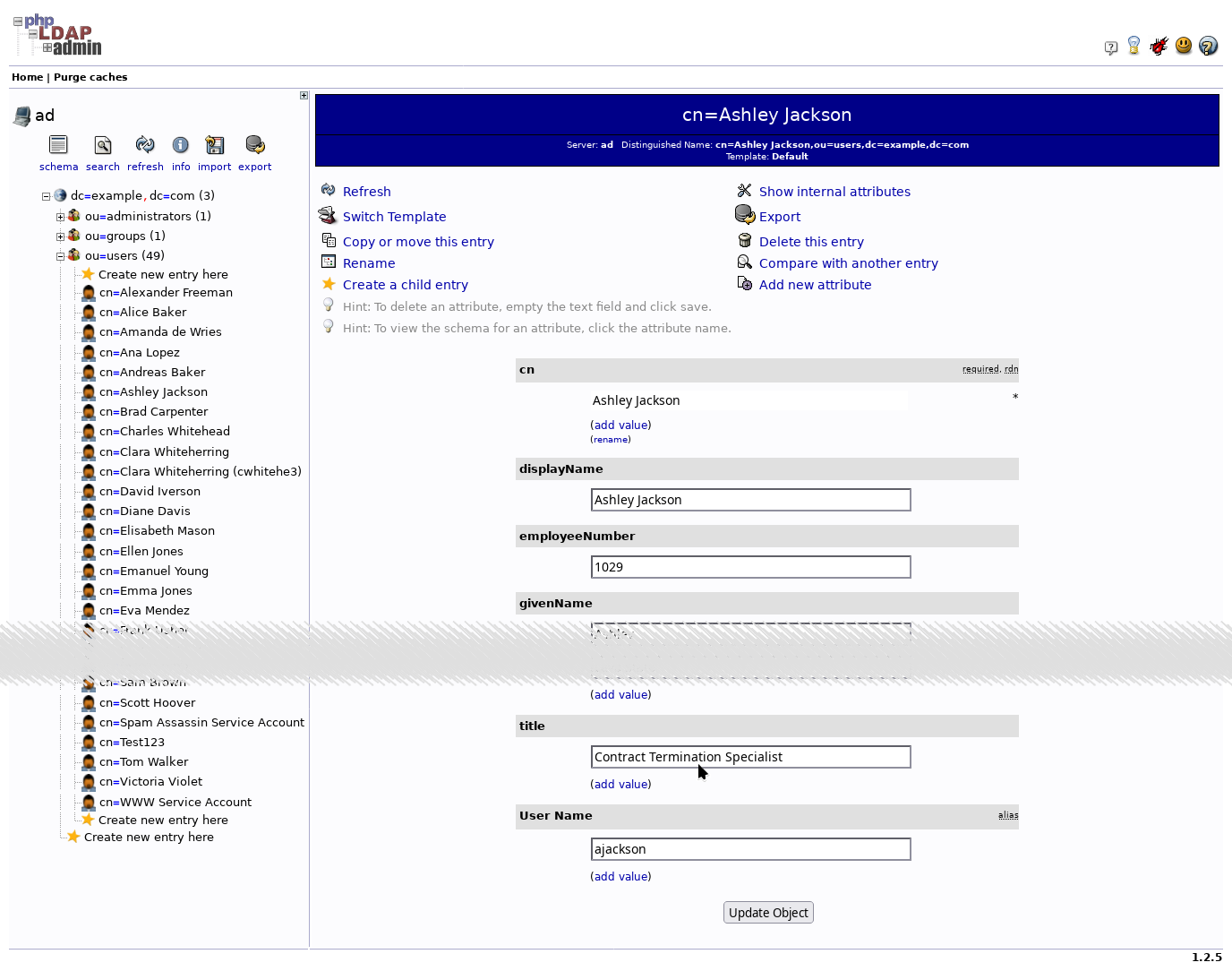Add another value under User Name

620,876
